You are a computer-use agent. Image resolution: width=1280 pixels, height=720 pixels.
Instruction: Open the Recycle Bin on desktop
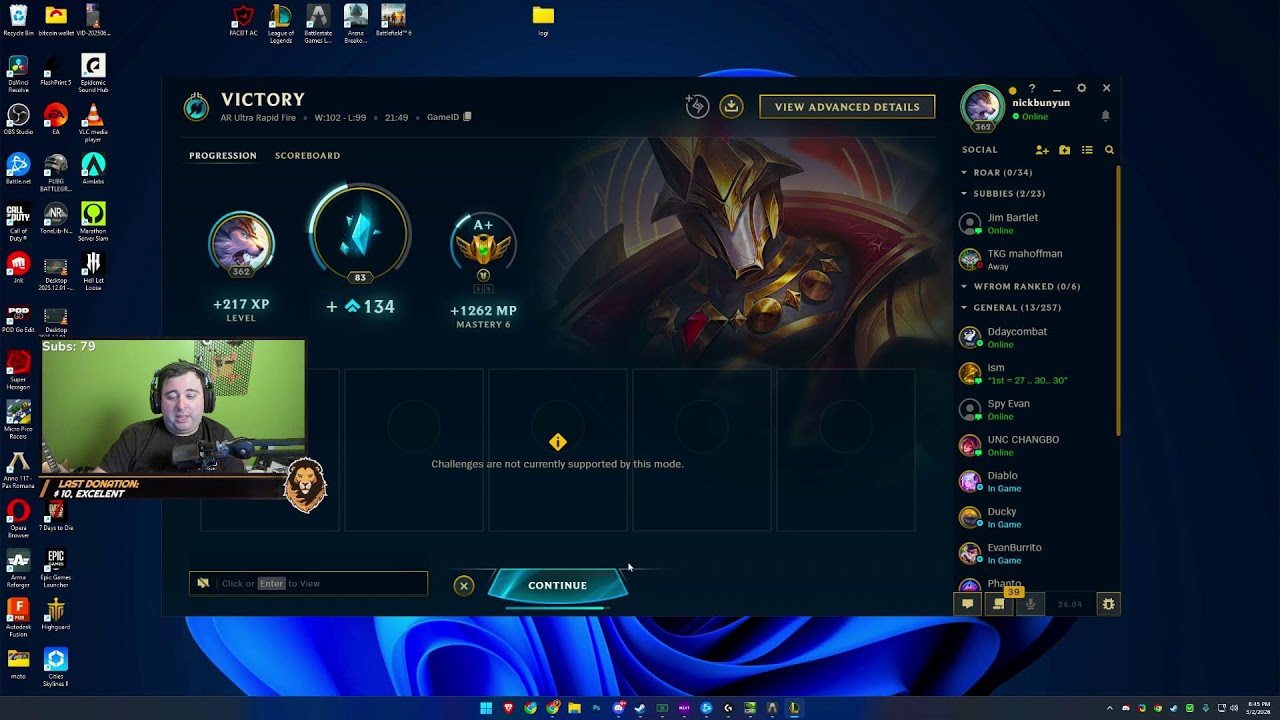click(18, 20)
